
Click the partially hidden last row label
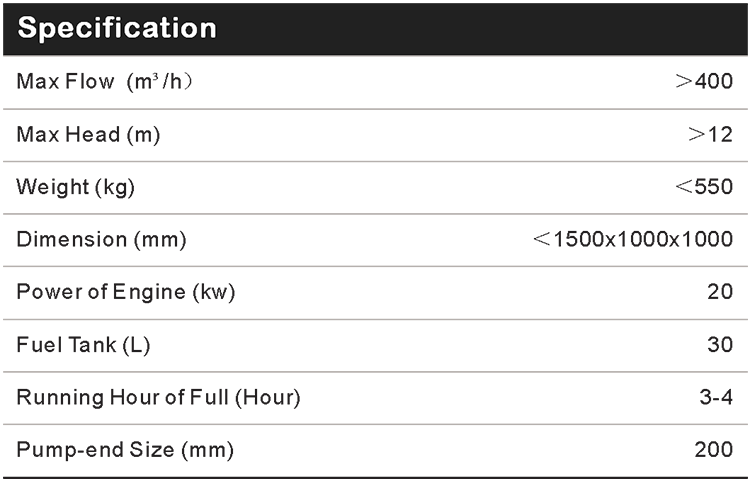pyautogui.click(x=130, y=442)
